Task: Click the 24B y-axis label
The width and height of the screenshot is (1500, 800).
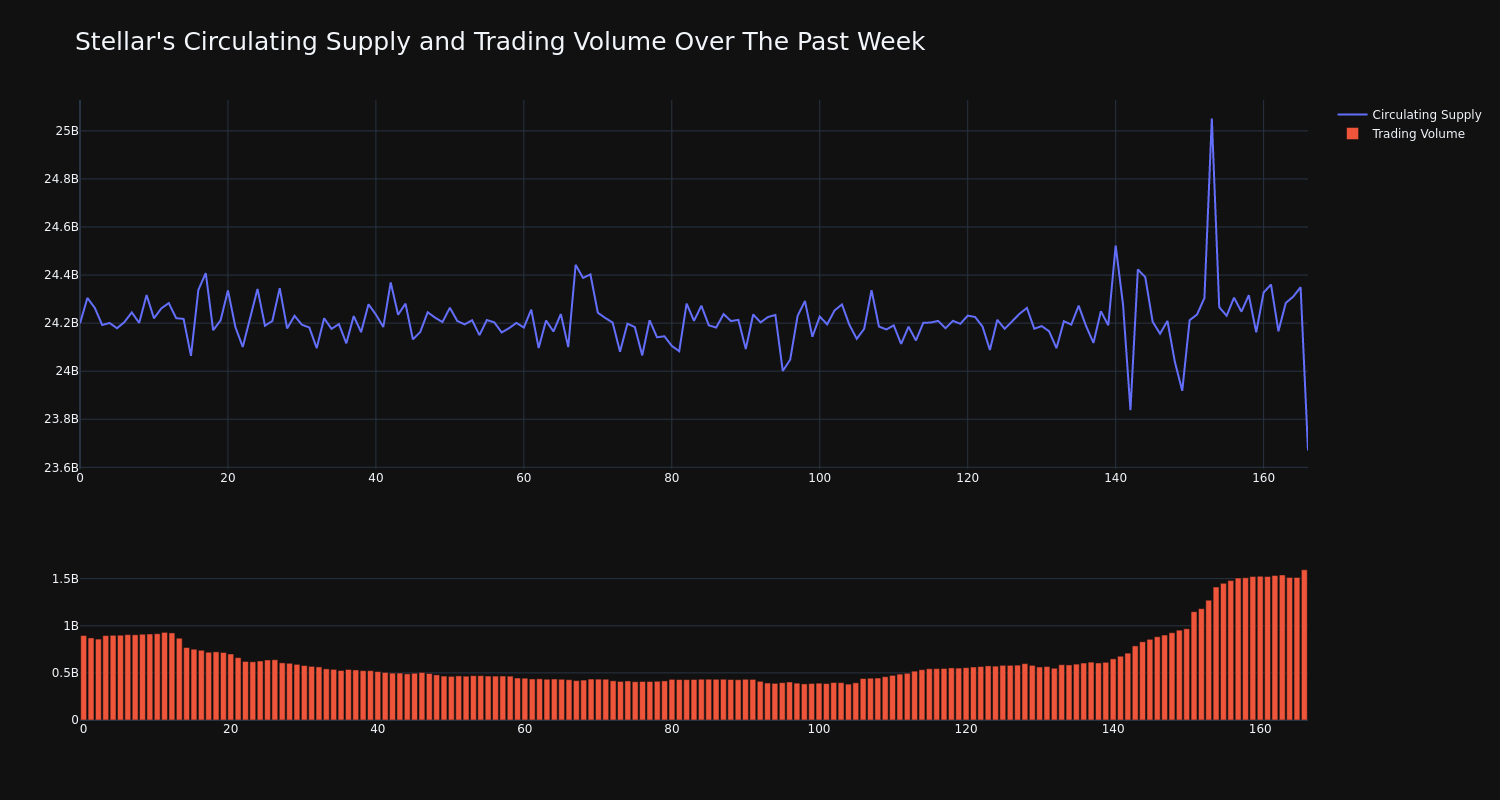Action: click(67, 371)
